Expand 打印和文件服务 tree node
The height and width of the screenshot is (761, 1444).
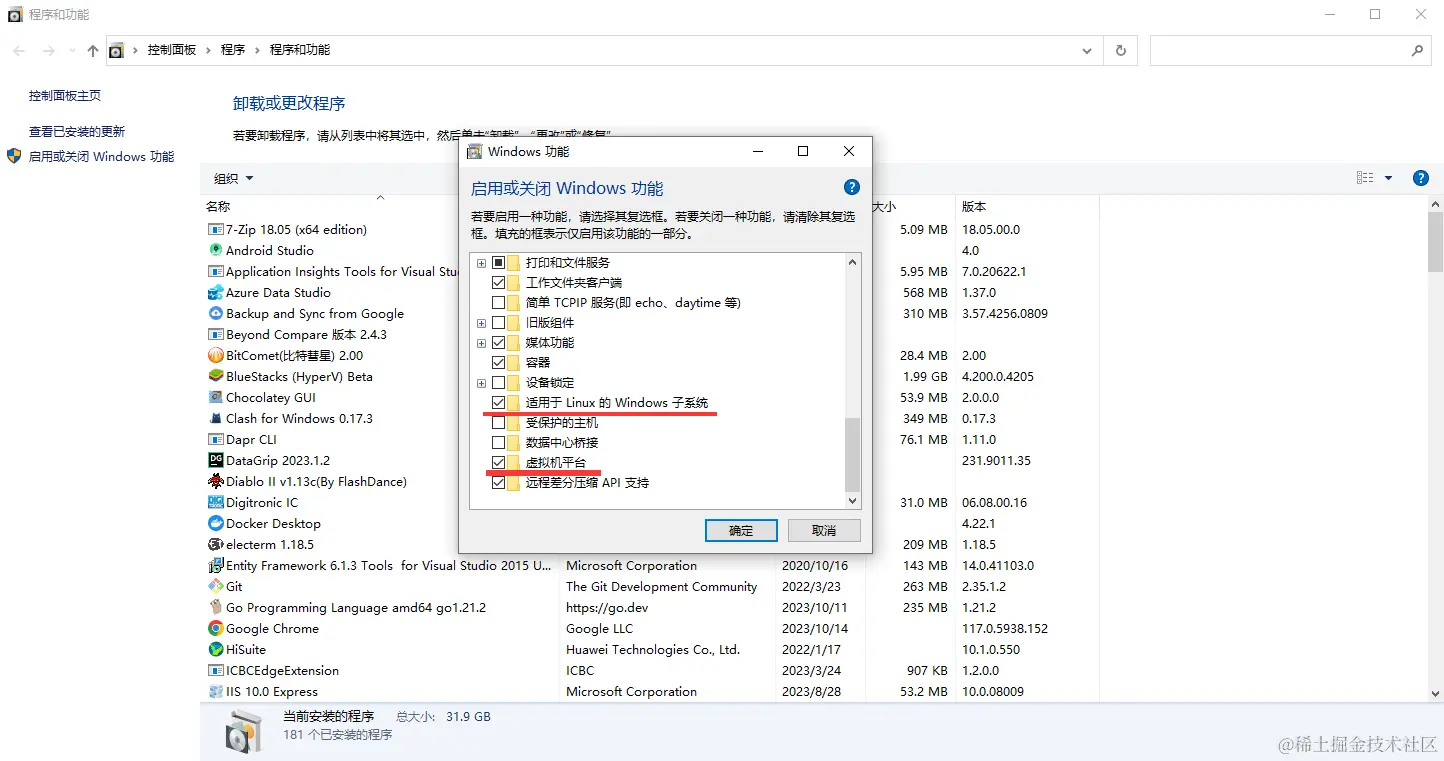point(481,263)
